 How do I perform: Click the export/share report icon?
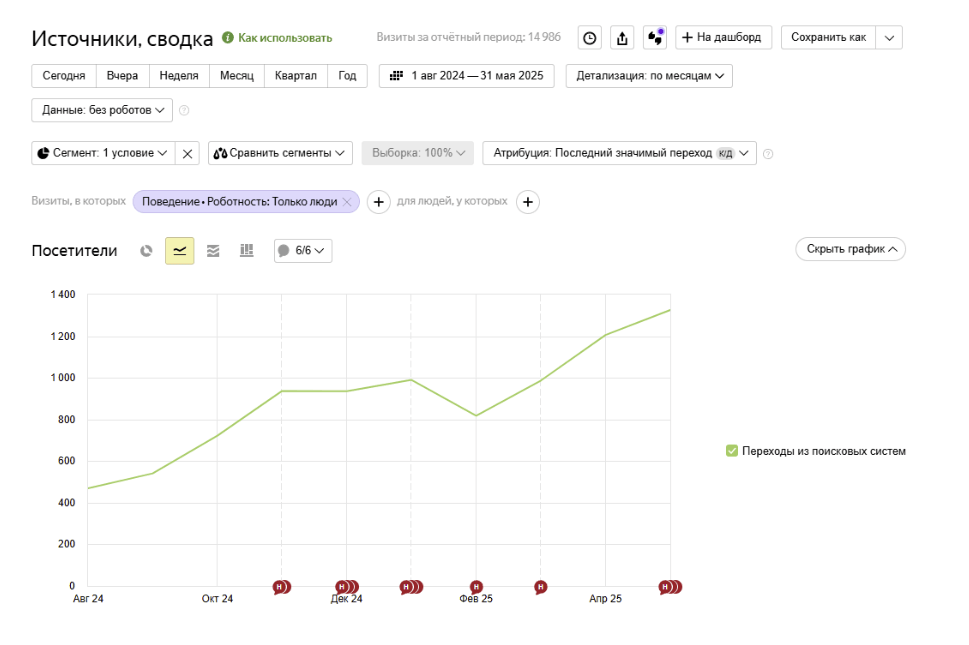[x=622, y=38]
